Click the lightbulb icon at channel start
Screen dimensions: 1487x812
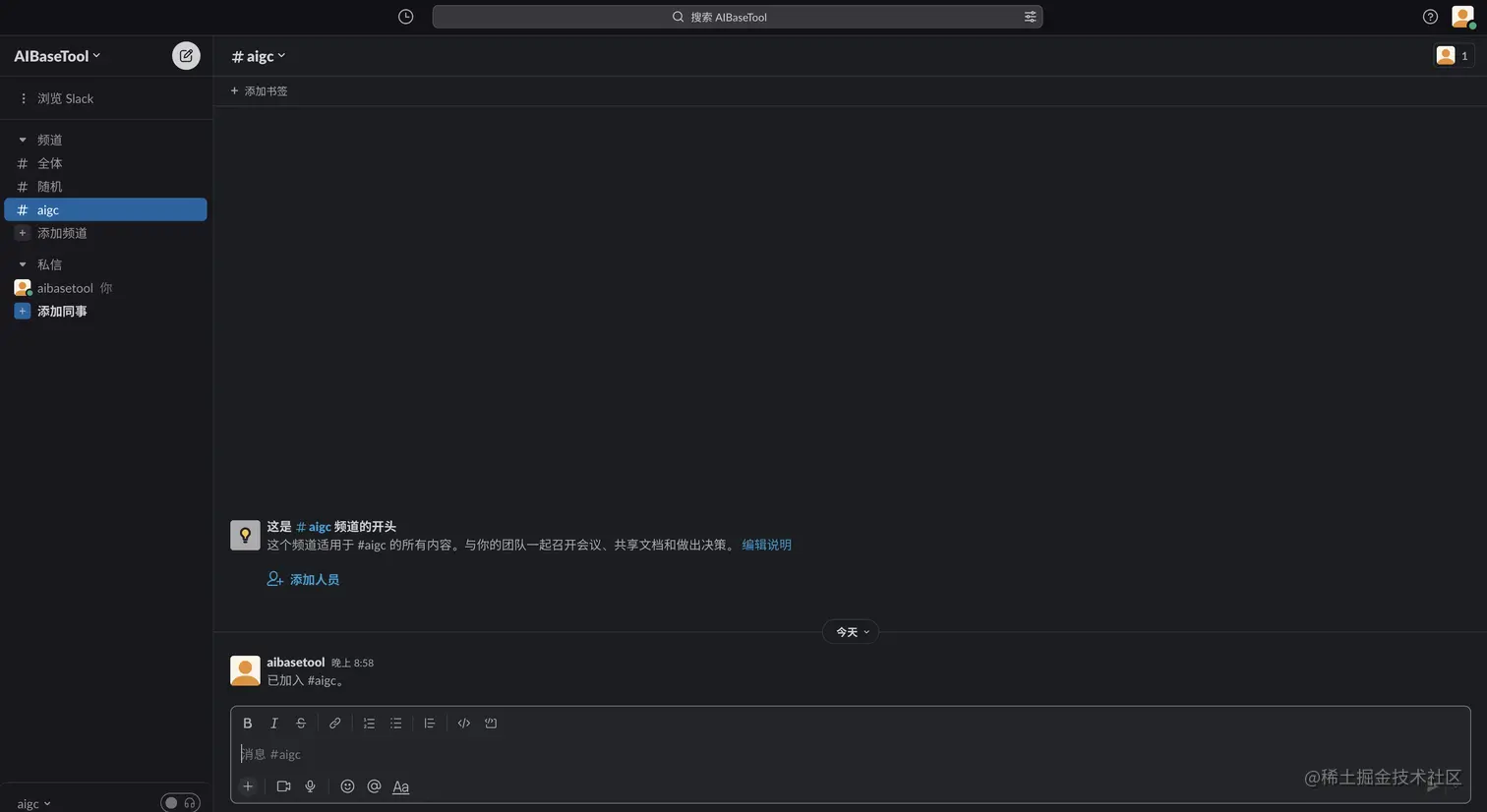[245, 535]
